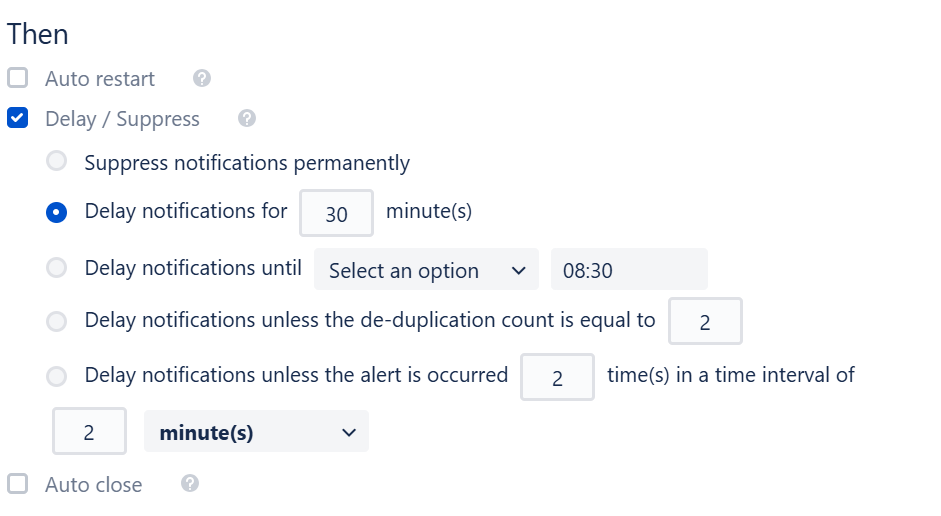Viewport: 941px width, 516px height.
Task: Click the Delay / Suppress label text
Action: [x=122, y=119]
